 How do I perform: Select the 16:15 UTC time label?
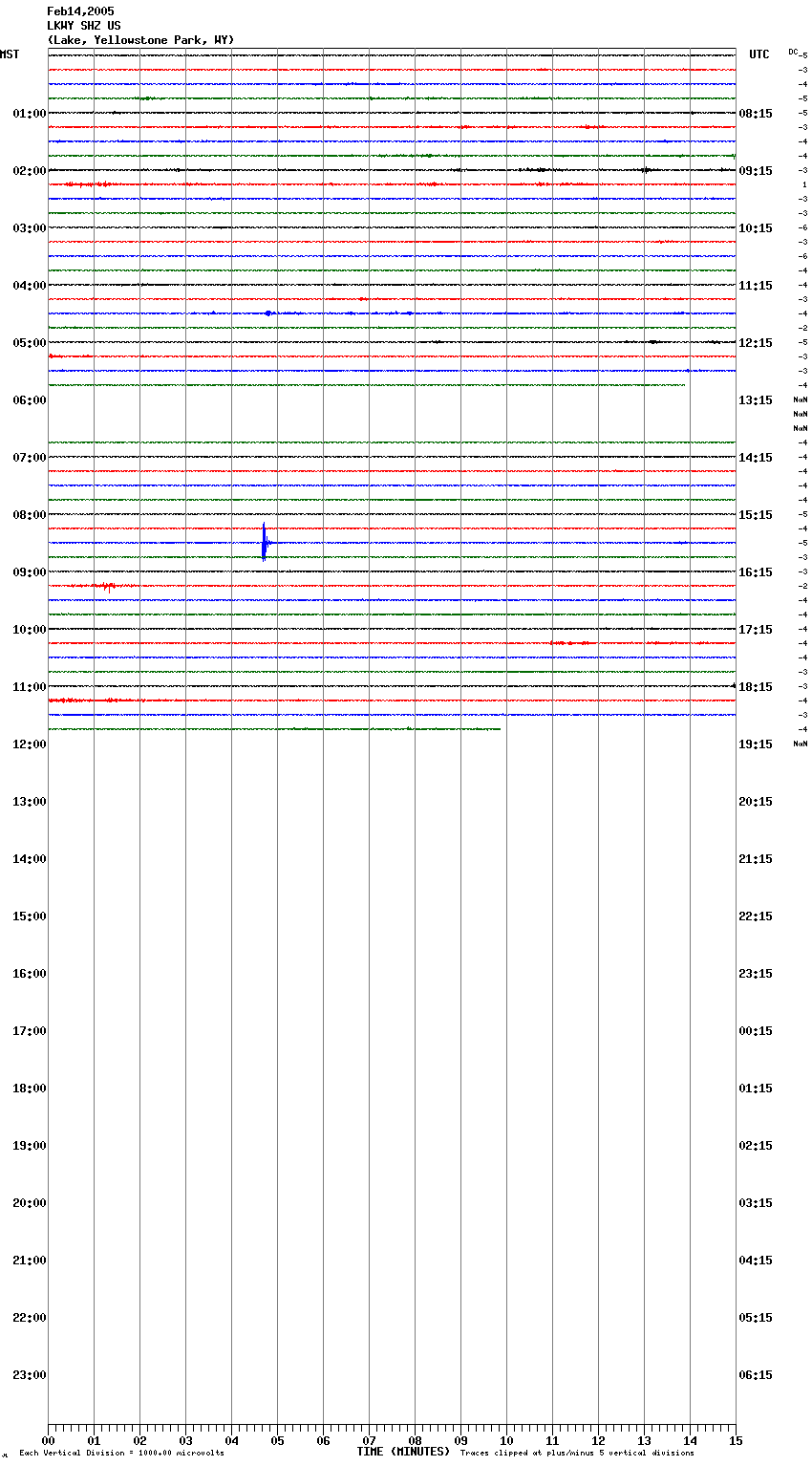coord(756,572)
